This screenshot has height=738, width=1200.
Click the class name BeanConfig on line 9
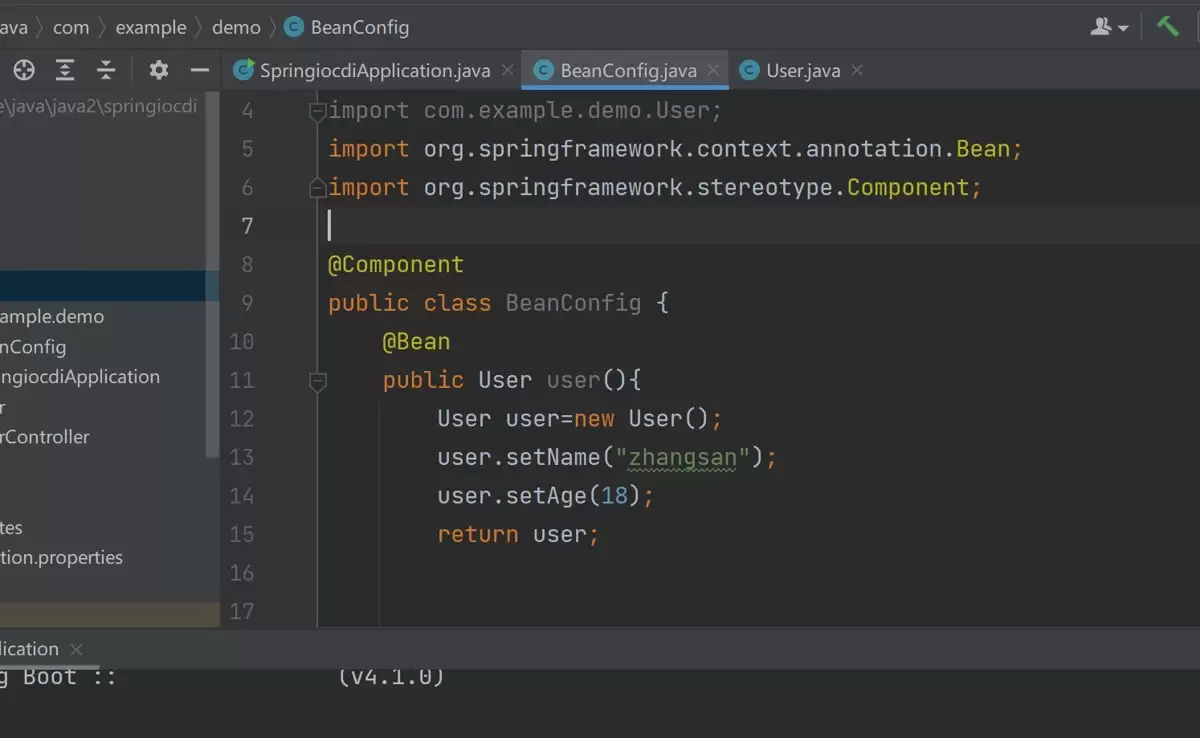tap(573, 303)
